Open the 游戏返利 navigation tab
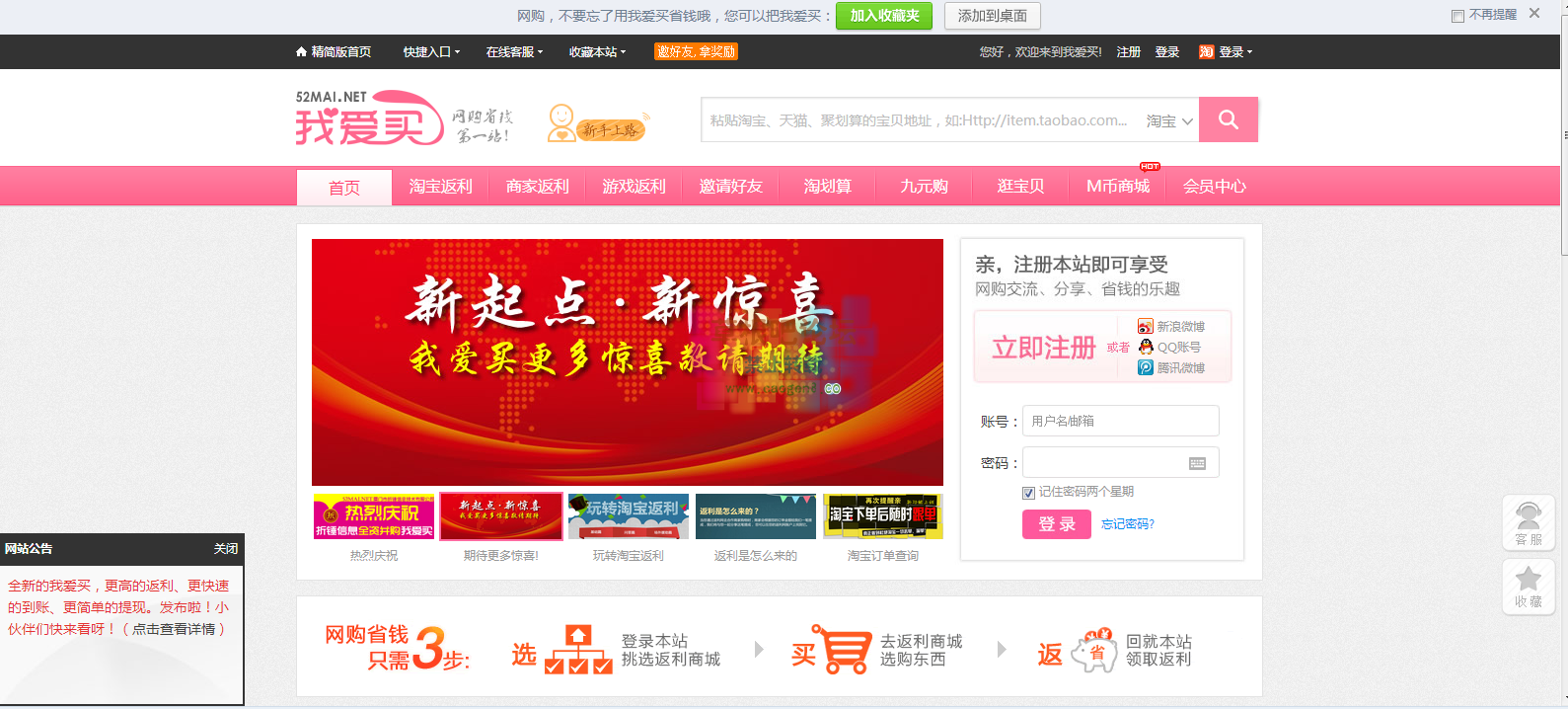 point(635,186)
